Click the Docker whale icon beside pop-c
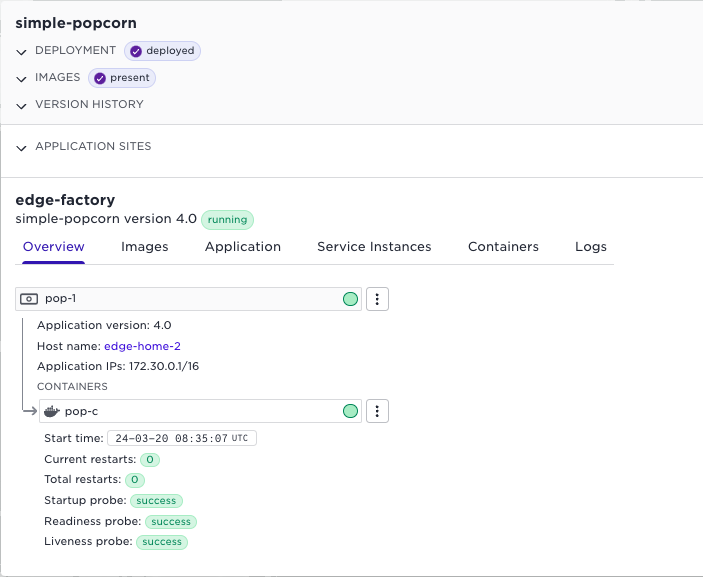703x577 pixels. 52,411
